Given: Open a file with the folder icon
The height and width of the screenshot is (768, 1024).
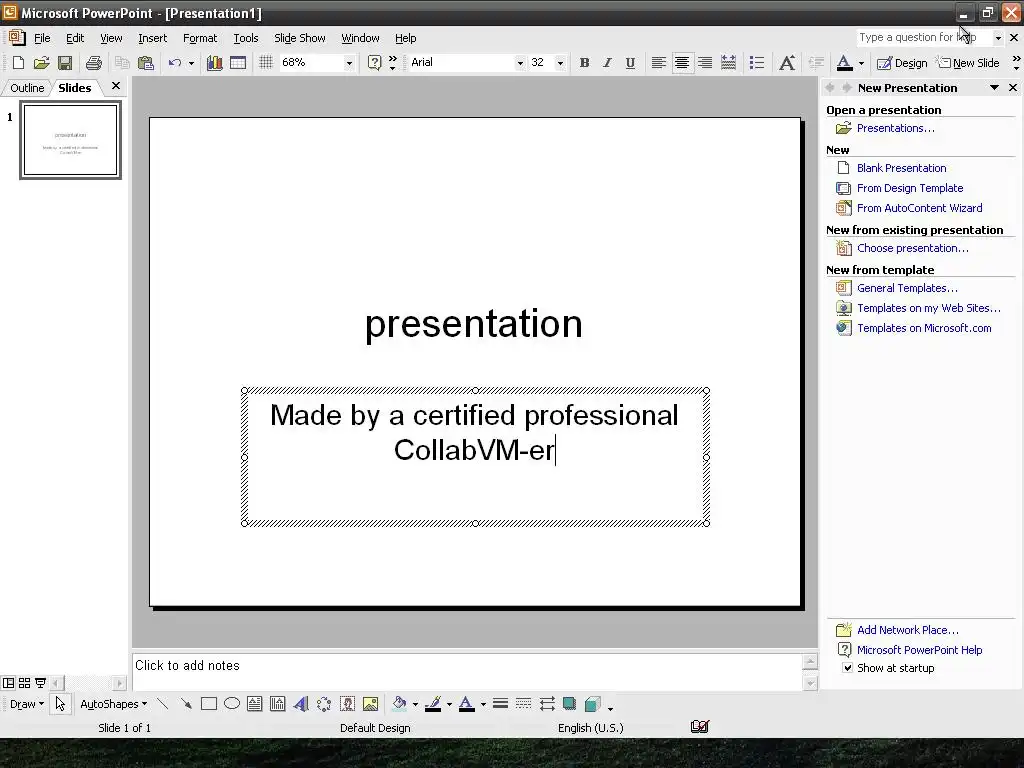Looking at the screenshot, I should (41, 63).
